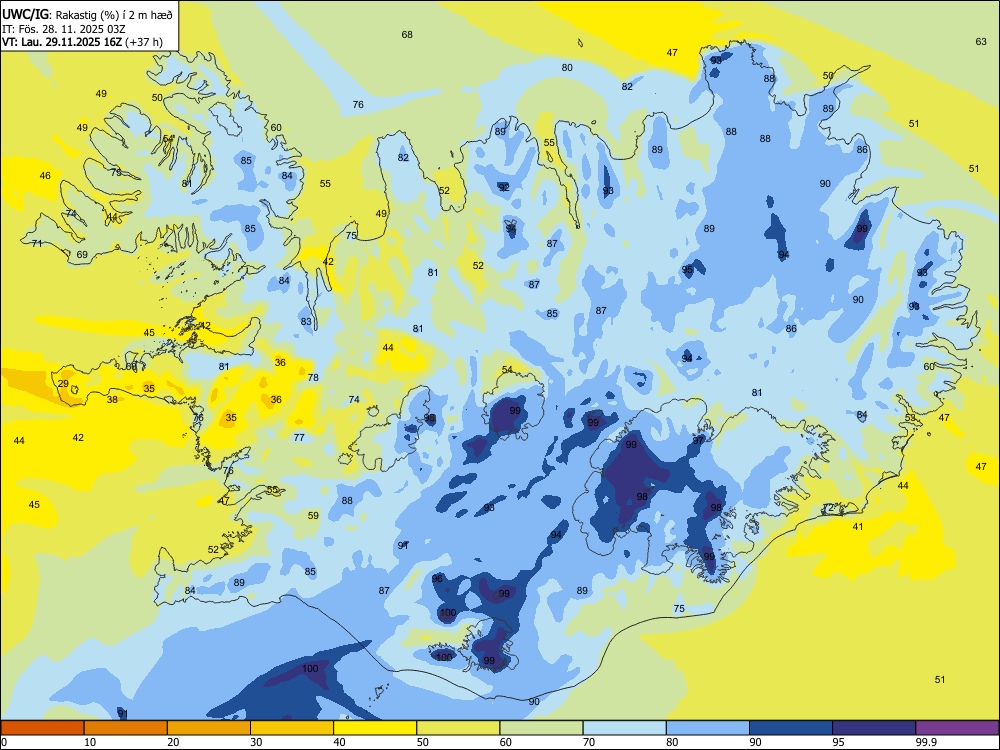
Task: Select the navy 95–99.9 legend swatch
Action: pos(874,728)
